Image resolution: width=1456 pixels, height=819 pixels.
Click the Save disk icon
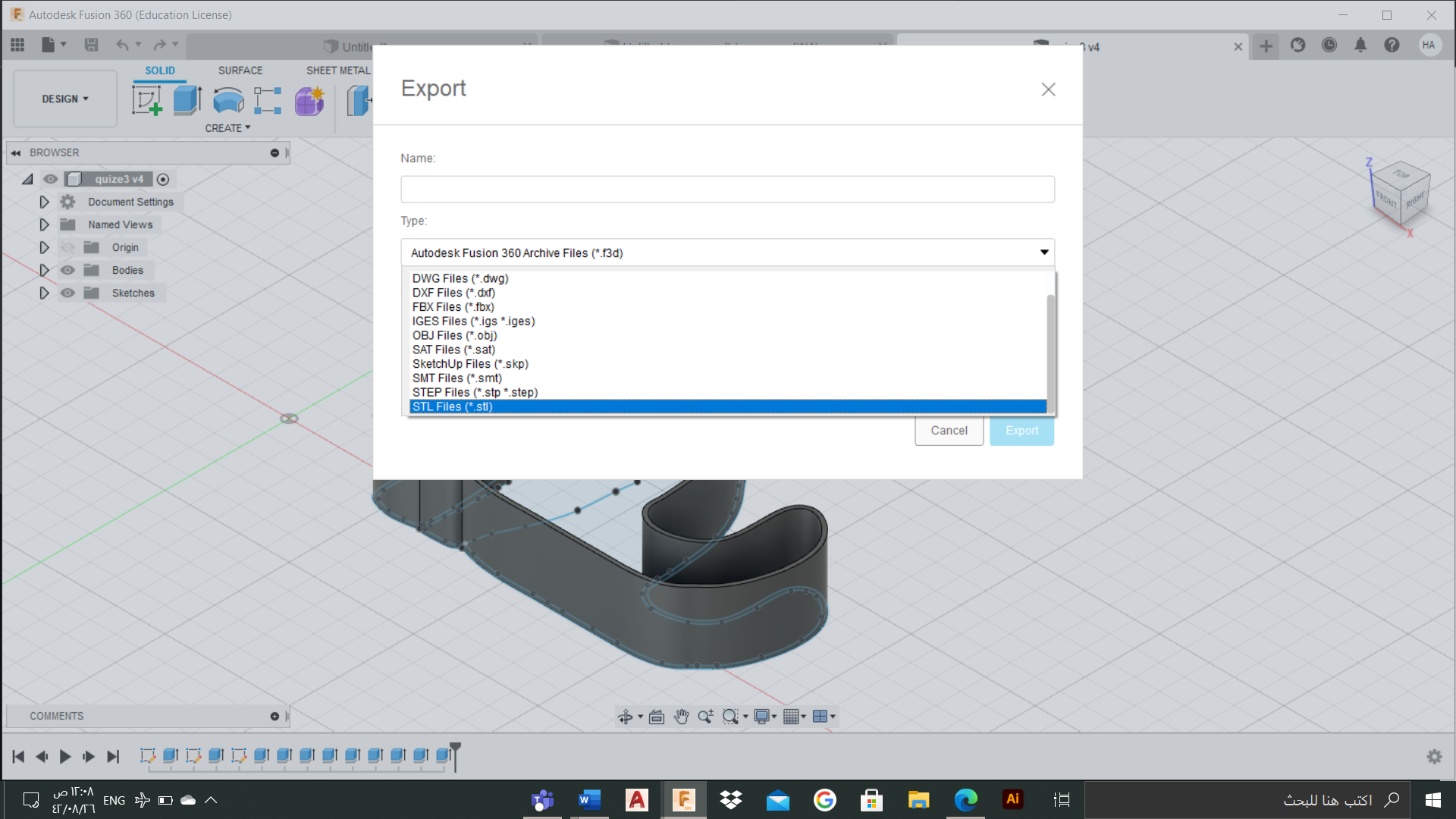click(91, 45)
